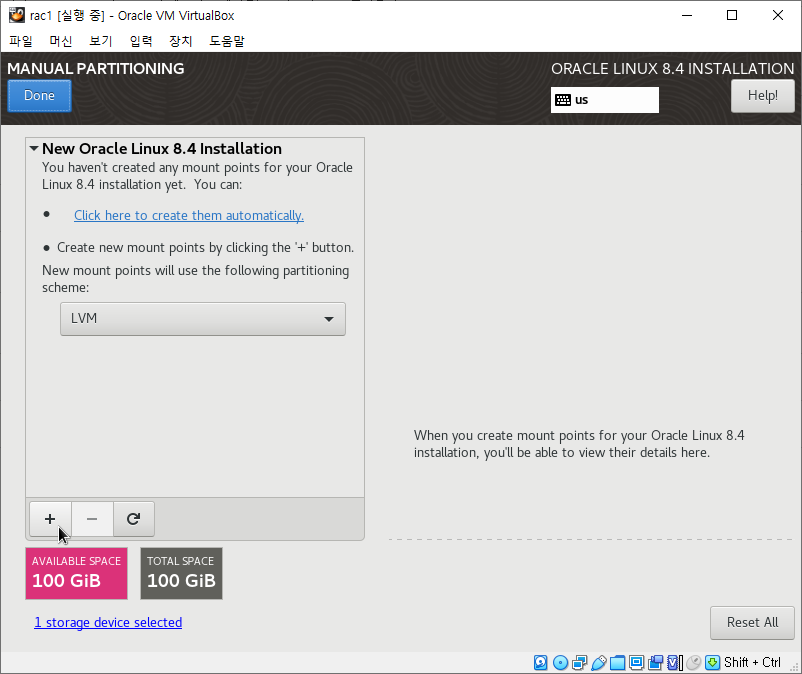The image size is (802, 674).
Task: Click the display settings status icon
Action: (636, 663)
